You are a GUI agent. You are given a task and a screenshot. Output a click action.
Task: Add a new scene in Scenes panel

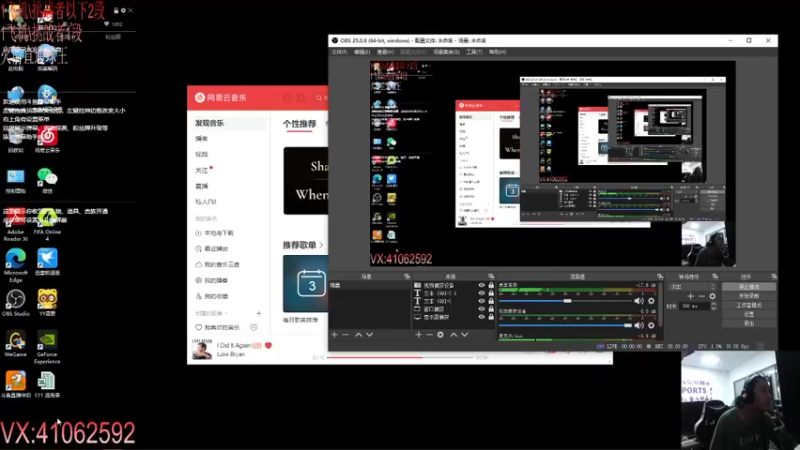pyautogui.click(x=335, y=335)
